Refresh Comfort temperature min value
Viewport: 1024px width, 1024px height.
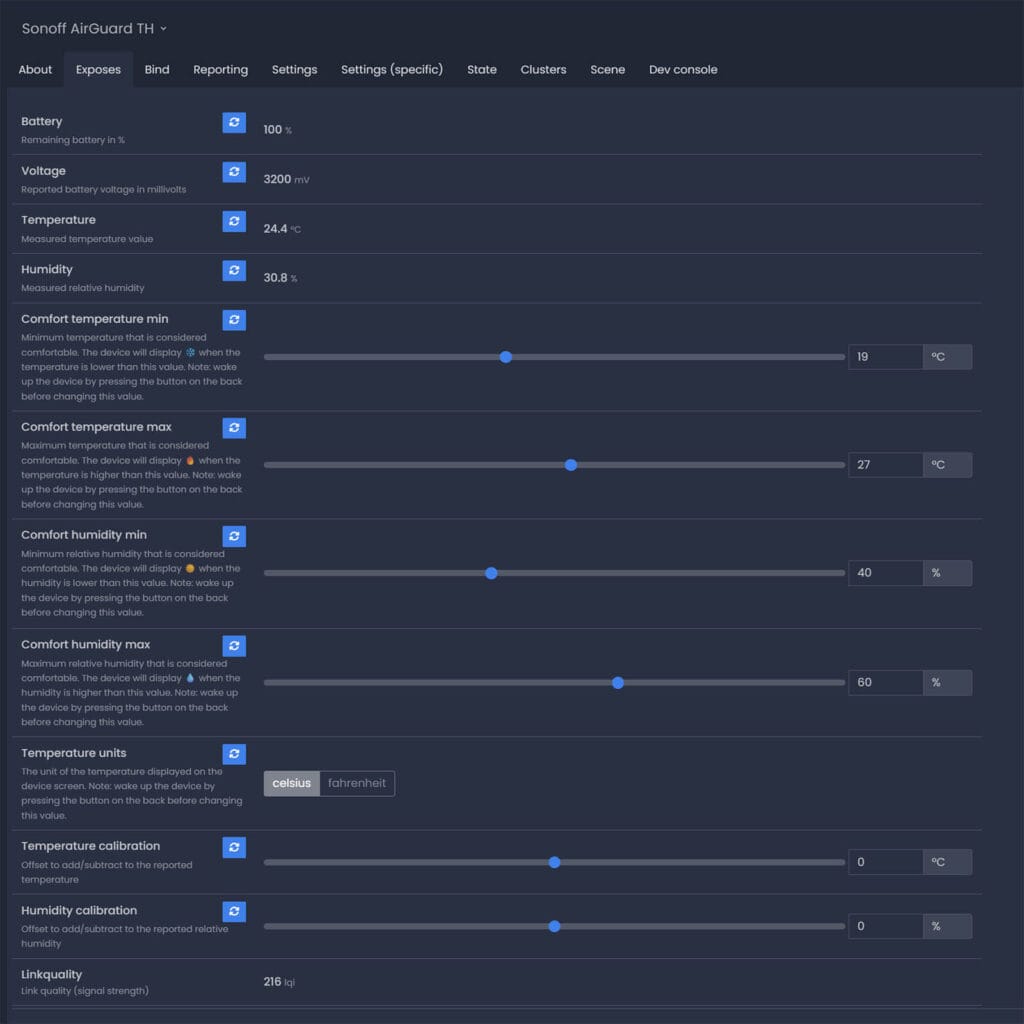234,320
